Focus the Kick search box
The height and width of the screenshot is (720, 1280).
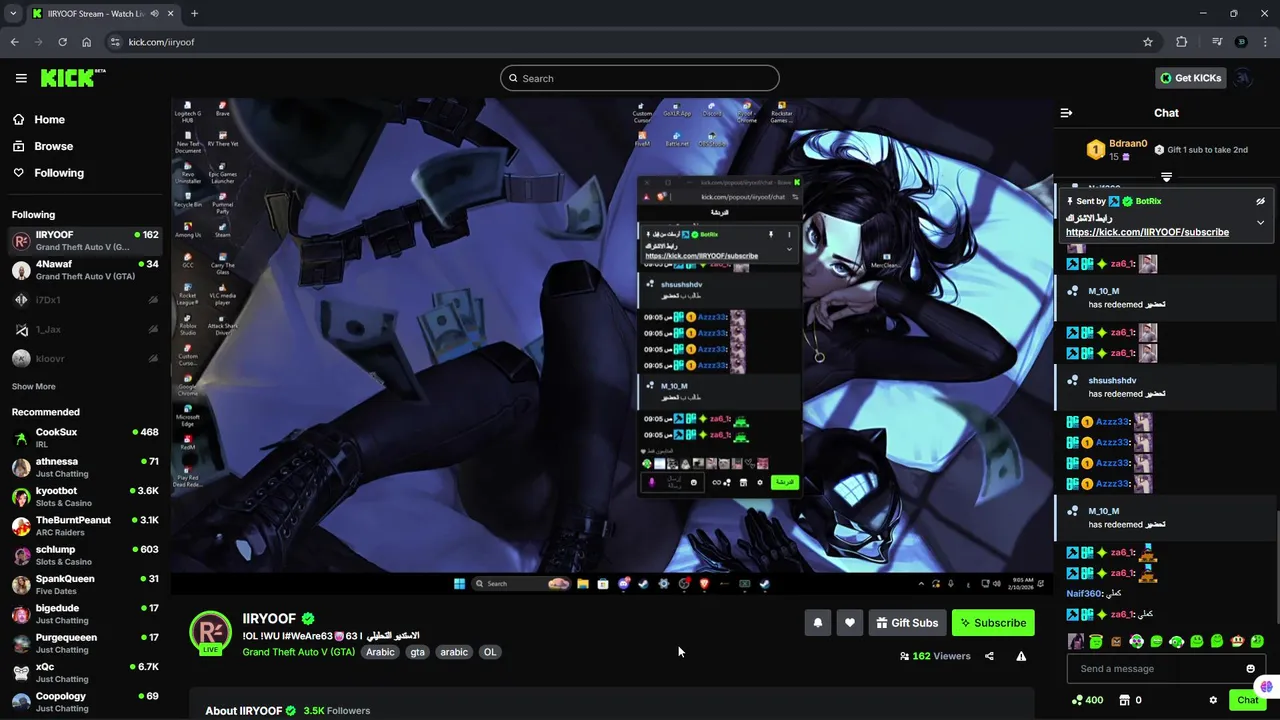pyautogui.click(x=640, y=78)
